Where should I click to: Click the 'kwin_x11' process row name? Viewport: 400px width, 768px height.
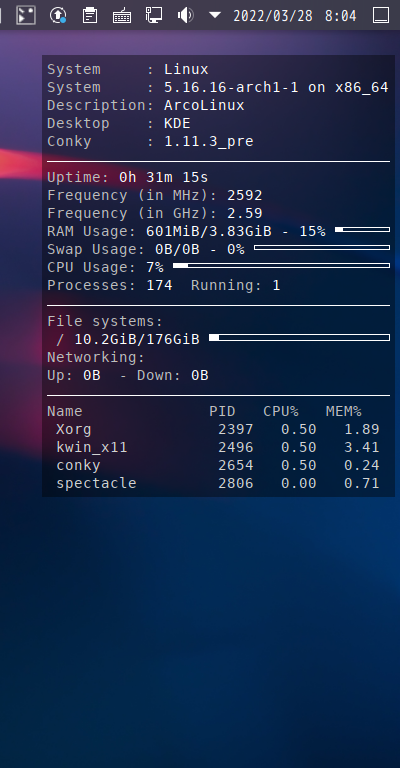click(x=92, y=448)
